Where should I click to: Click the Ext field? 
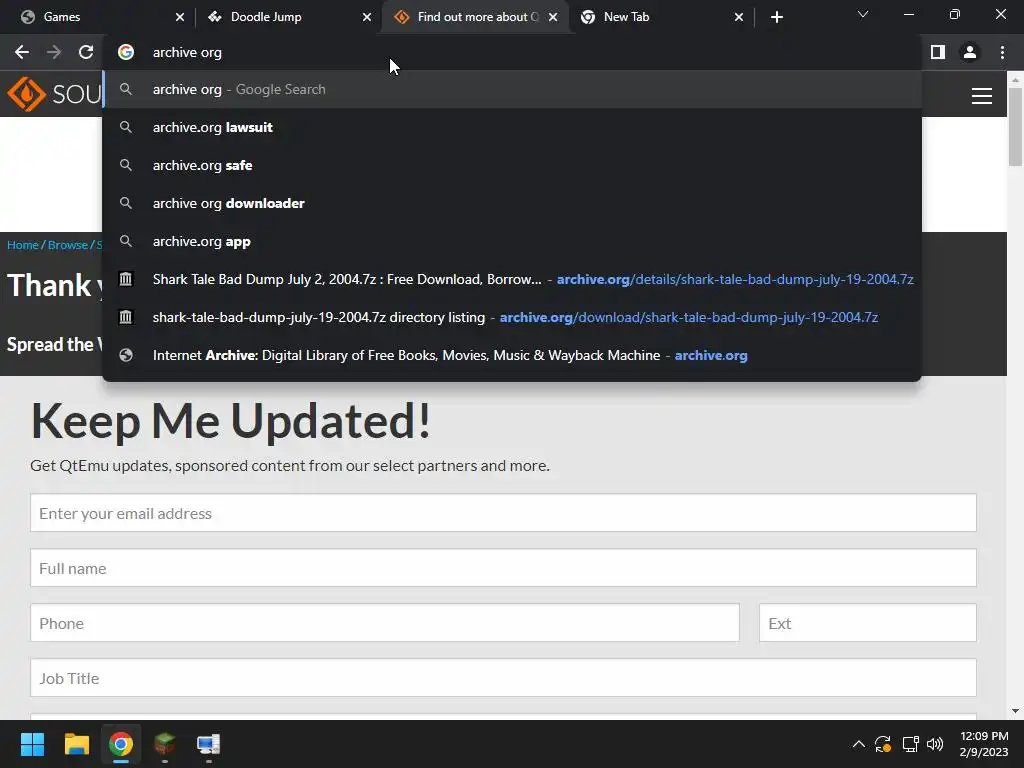867,623
